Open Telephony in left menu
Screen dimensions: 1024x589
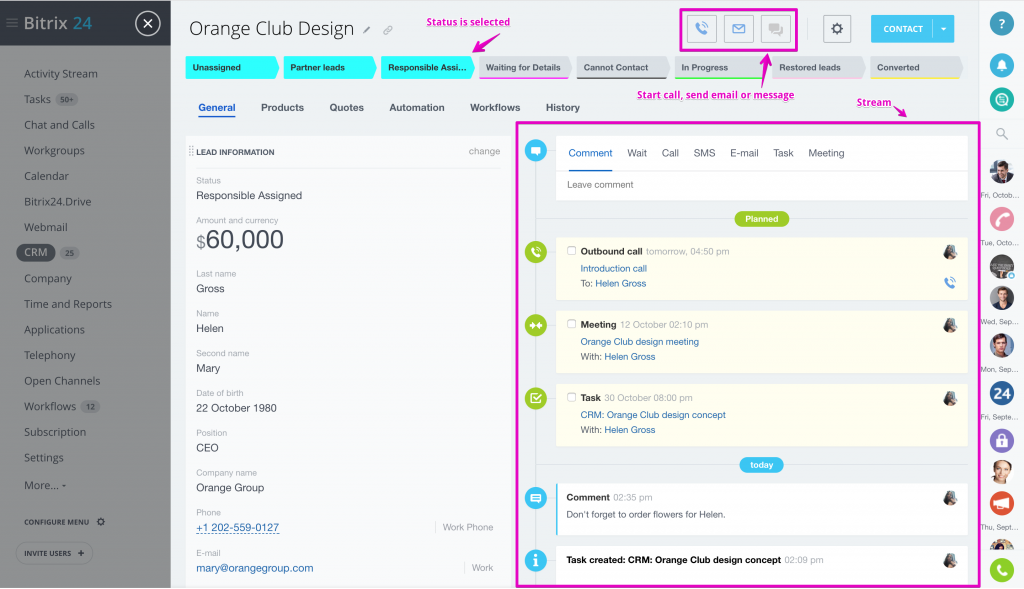(x=50, y=355)
